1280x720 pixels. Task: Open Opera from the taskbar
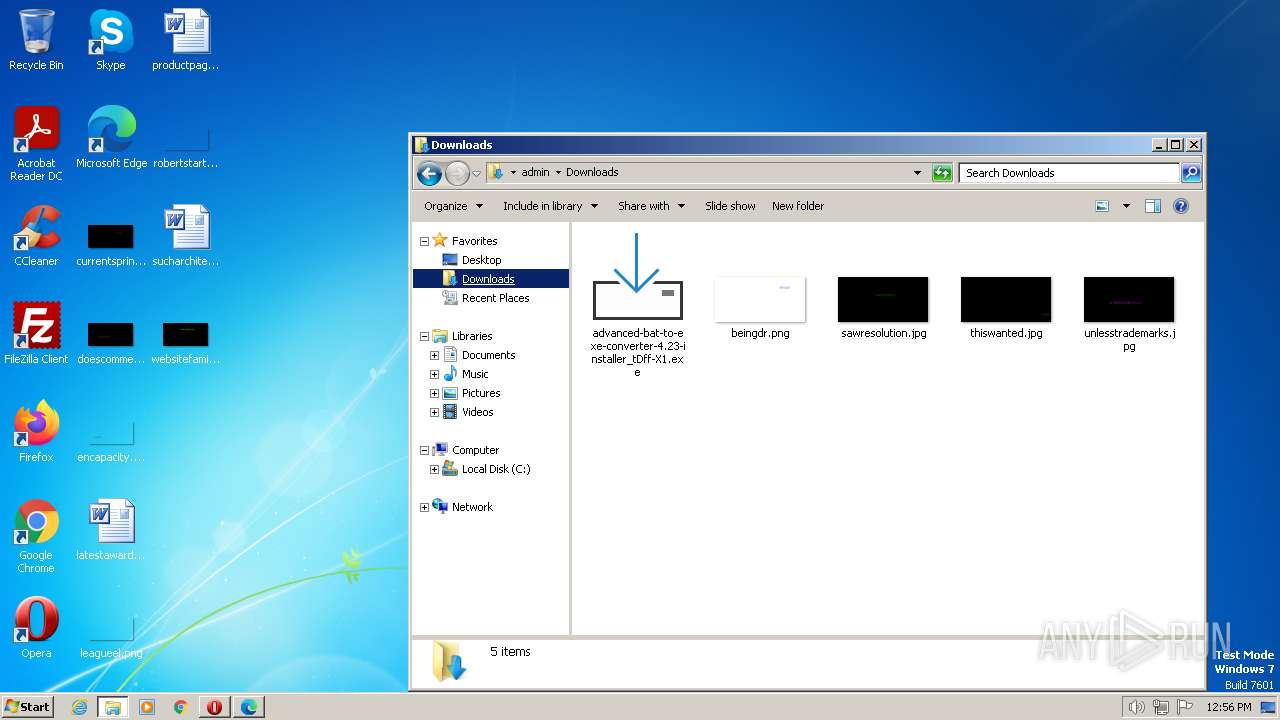tap(215, 707)
